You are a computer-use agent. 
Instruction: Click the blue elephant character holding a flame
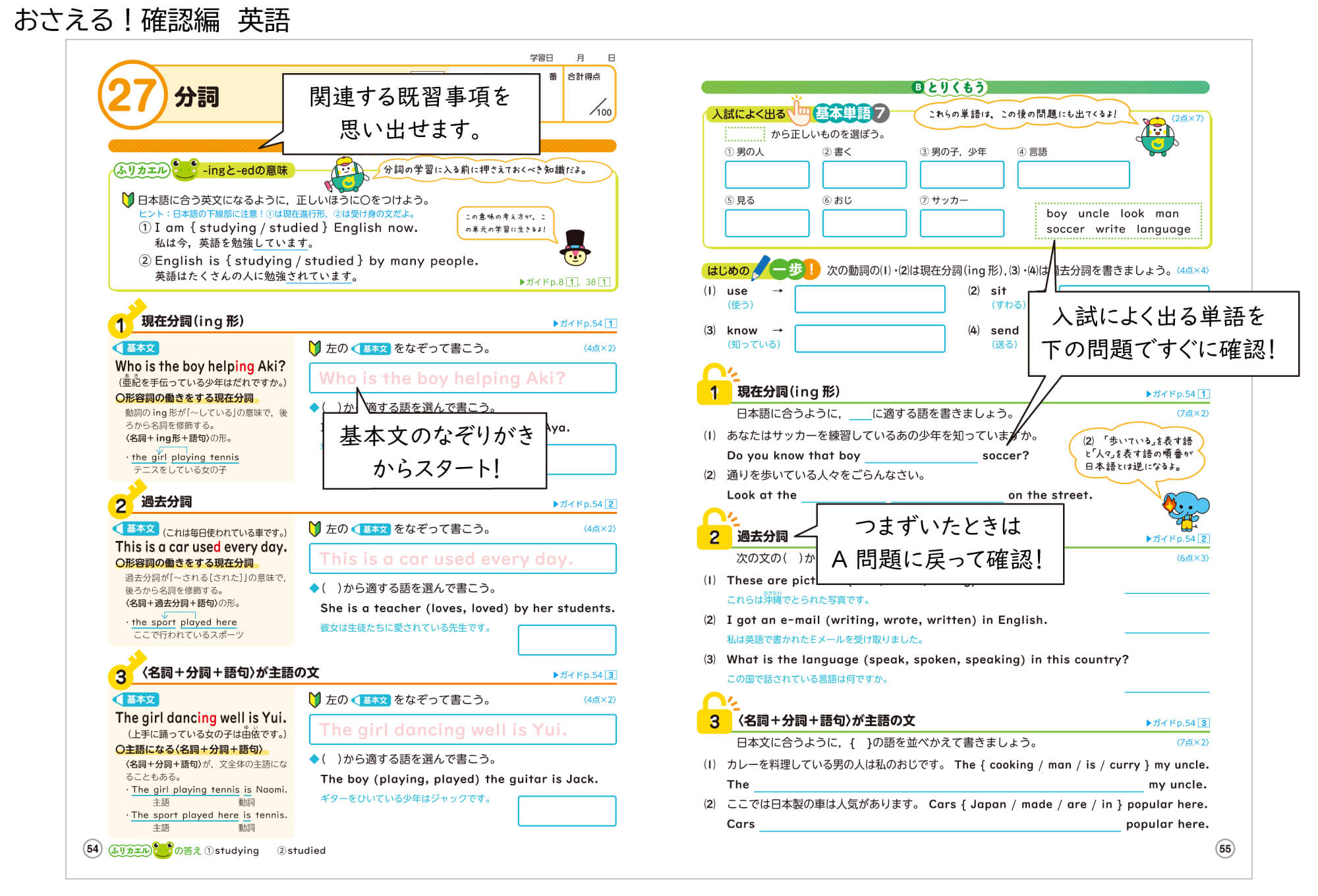tap(1185, 511)
